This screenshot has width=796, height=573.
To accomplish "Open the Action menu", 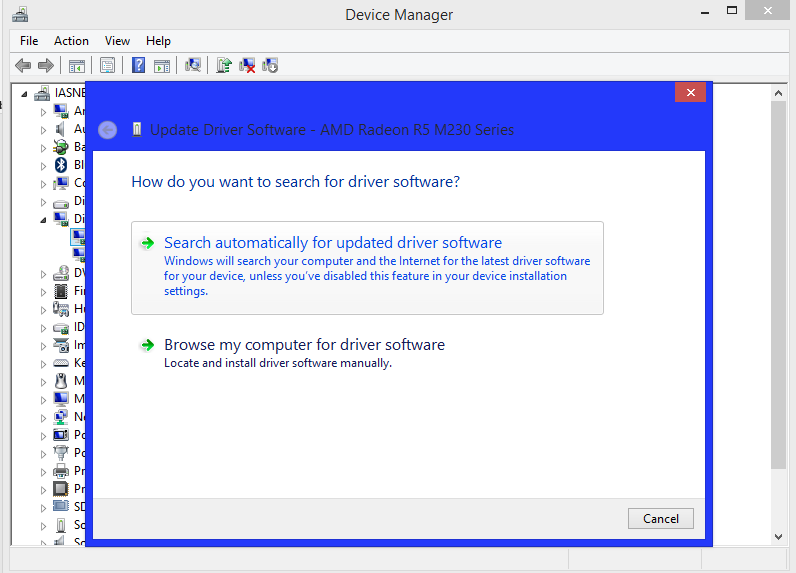I will point(71,41).
